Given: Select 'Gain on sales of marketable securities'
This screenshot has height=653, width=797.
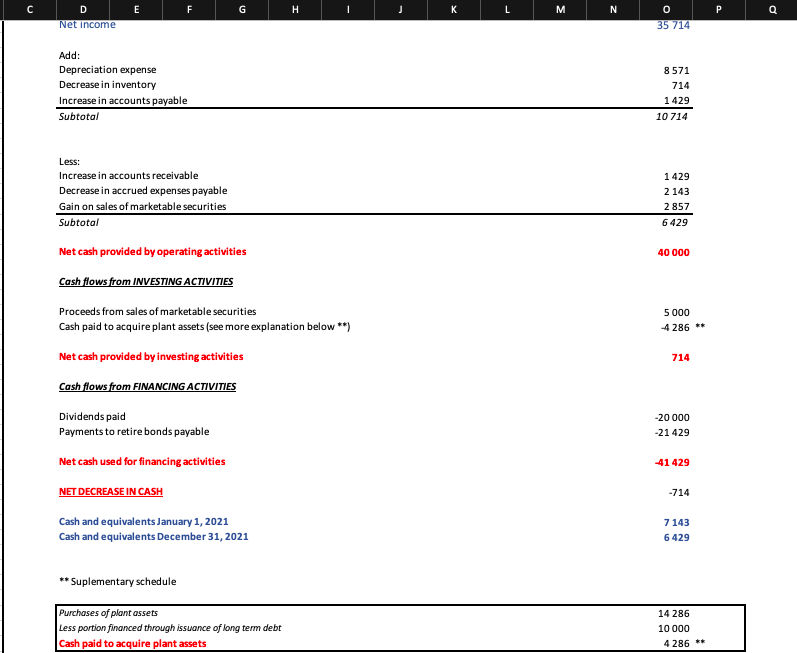Looking at the screenshot, I should click(142, 206).
